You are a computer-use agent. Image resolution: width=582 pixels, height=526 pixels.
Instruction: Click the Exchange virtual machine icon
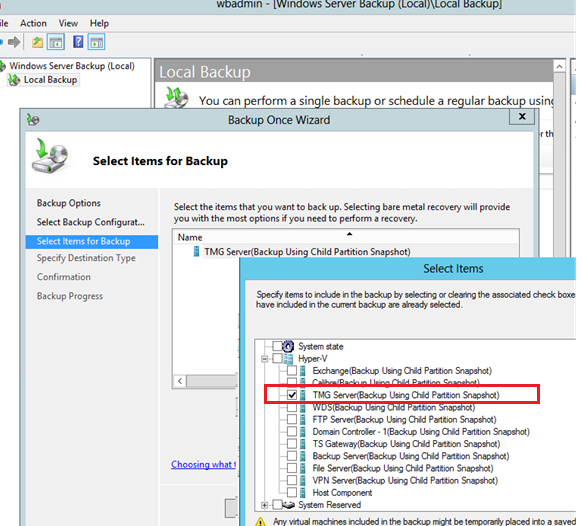(x=303, y=371)
